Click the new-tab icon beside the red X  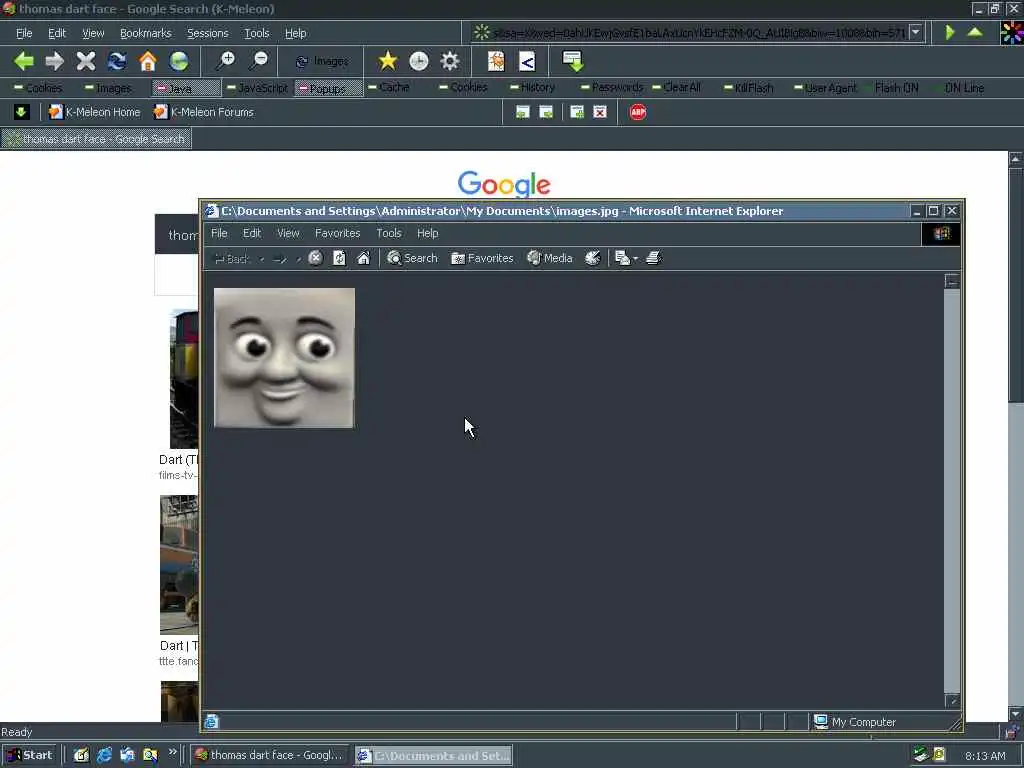[577, 112]
